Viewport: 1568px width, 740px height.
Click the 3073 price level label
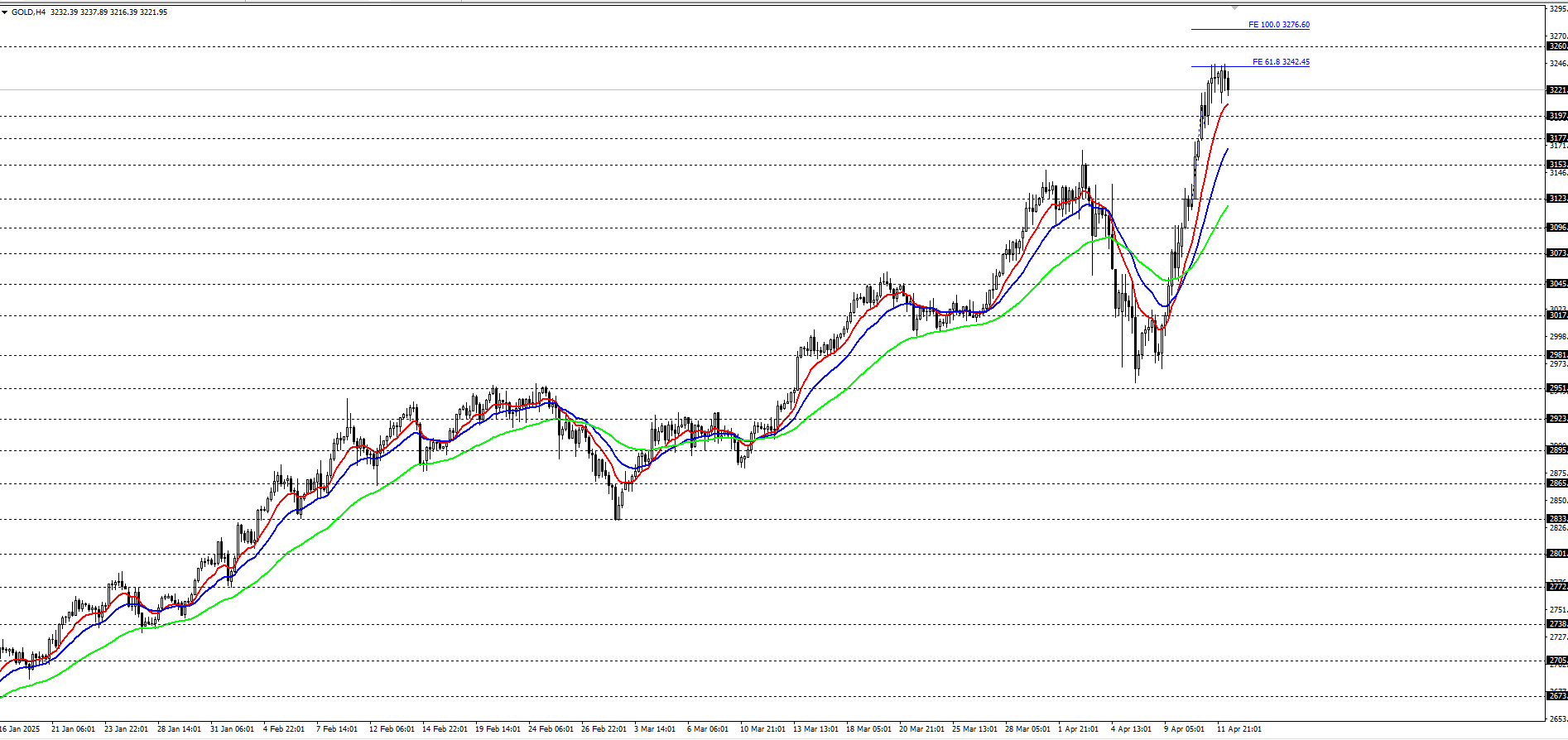1557,253
